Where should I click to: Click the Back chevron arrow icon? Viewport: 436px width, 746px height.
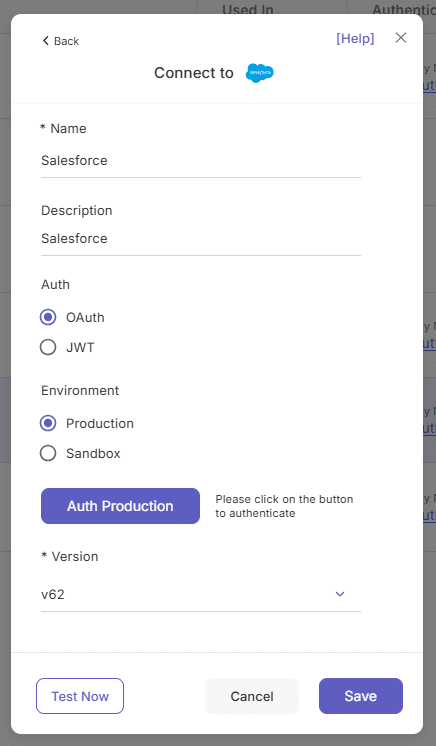(46, 41)
